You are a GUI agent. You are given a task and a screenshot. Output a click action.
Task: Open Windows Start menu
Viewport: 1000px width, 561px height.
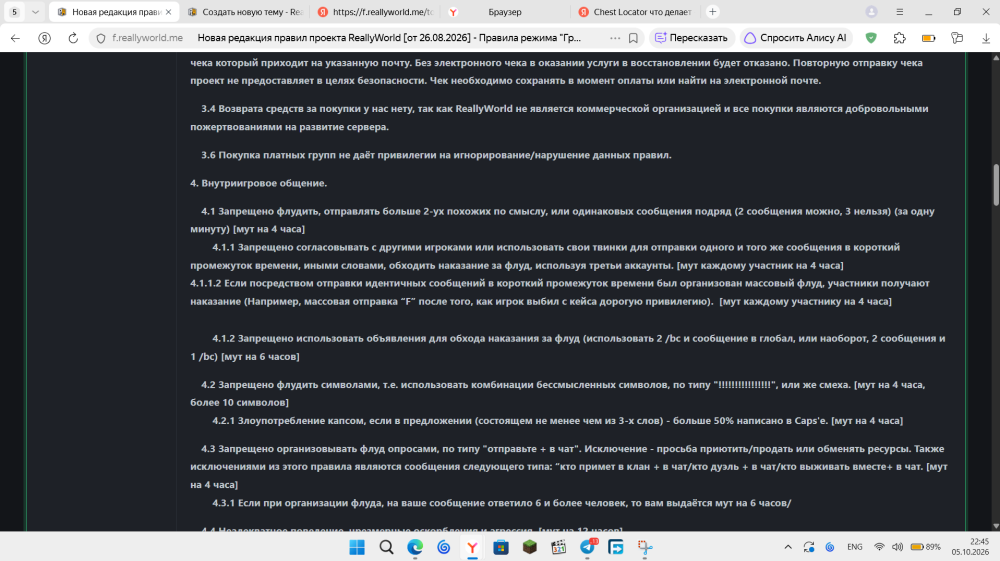click(x=357, y=547)
